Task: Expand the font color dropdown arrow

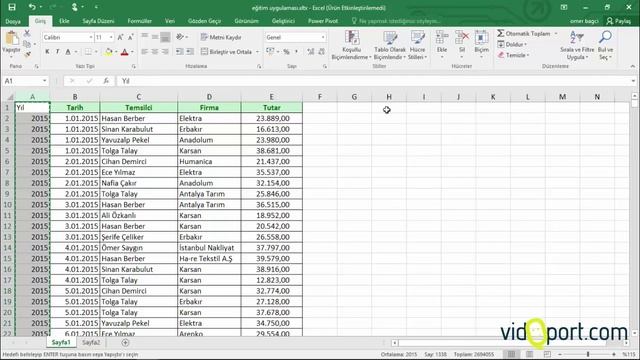Action: click(x=132, y=52)
